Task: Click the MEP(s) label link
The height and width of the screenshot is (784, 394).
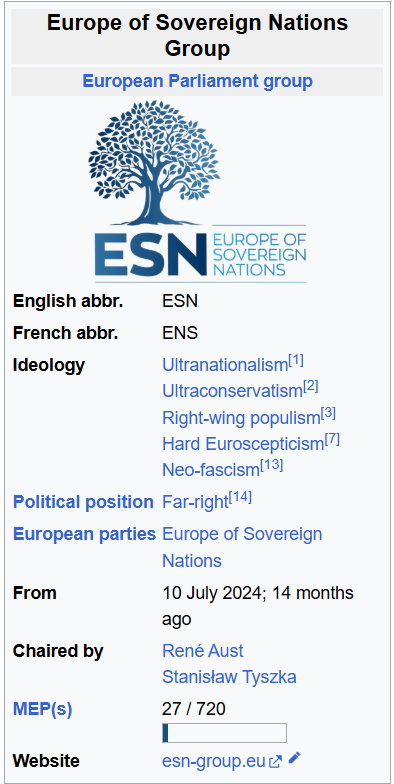Action: click(42, 710)
